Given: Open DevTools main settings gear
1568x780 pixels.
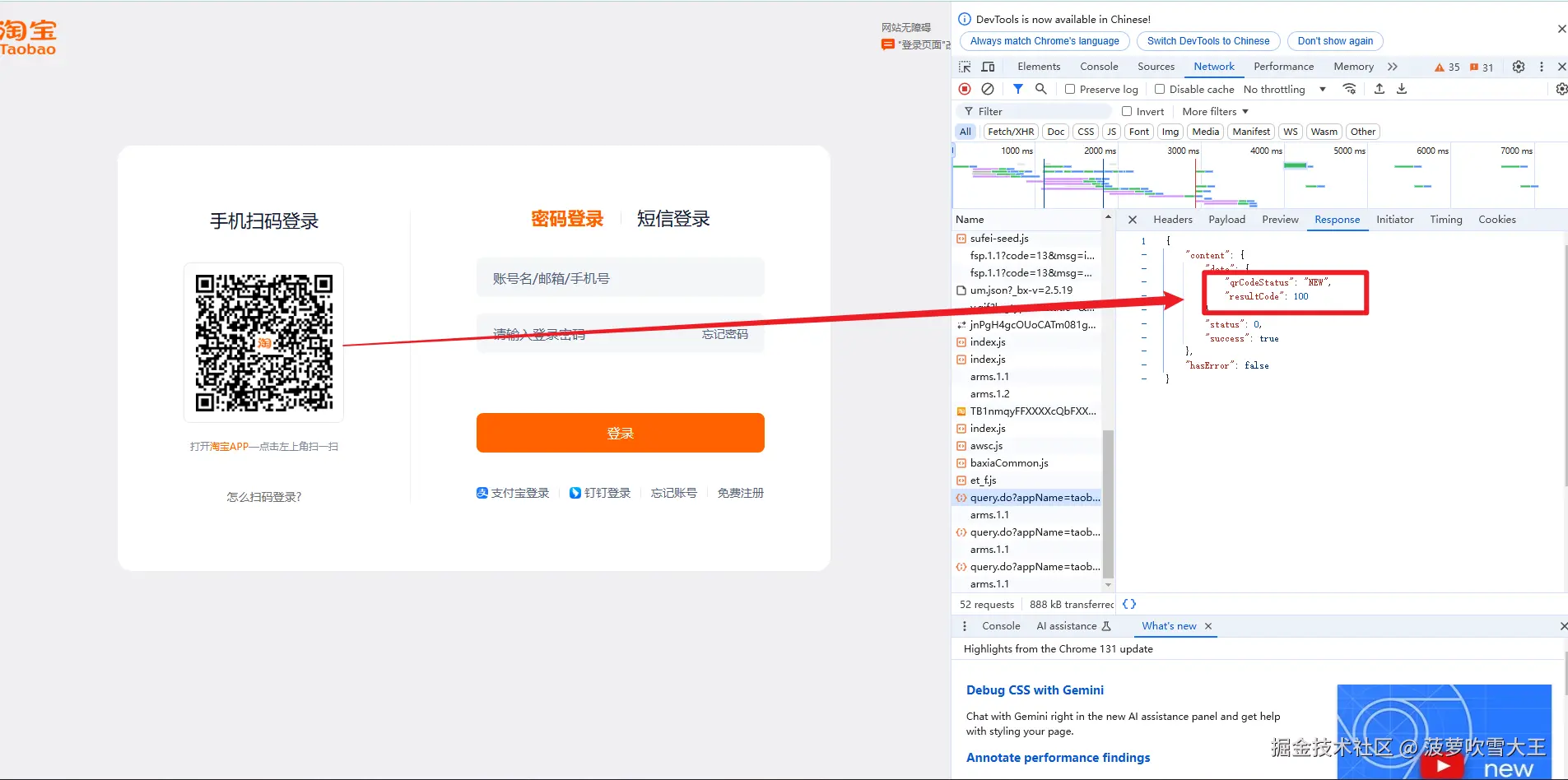Looking at the screenshot, I should pos(1519,67).
